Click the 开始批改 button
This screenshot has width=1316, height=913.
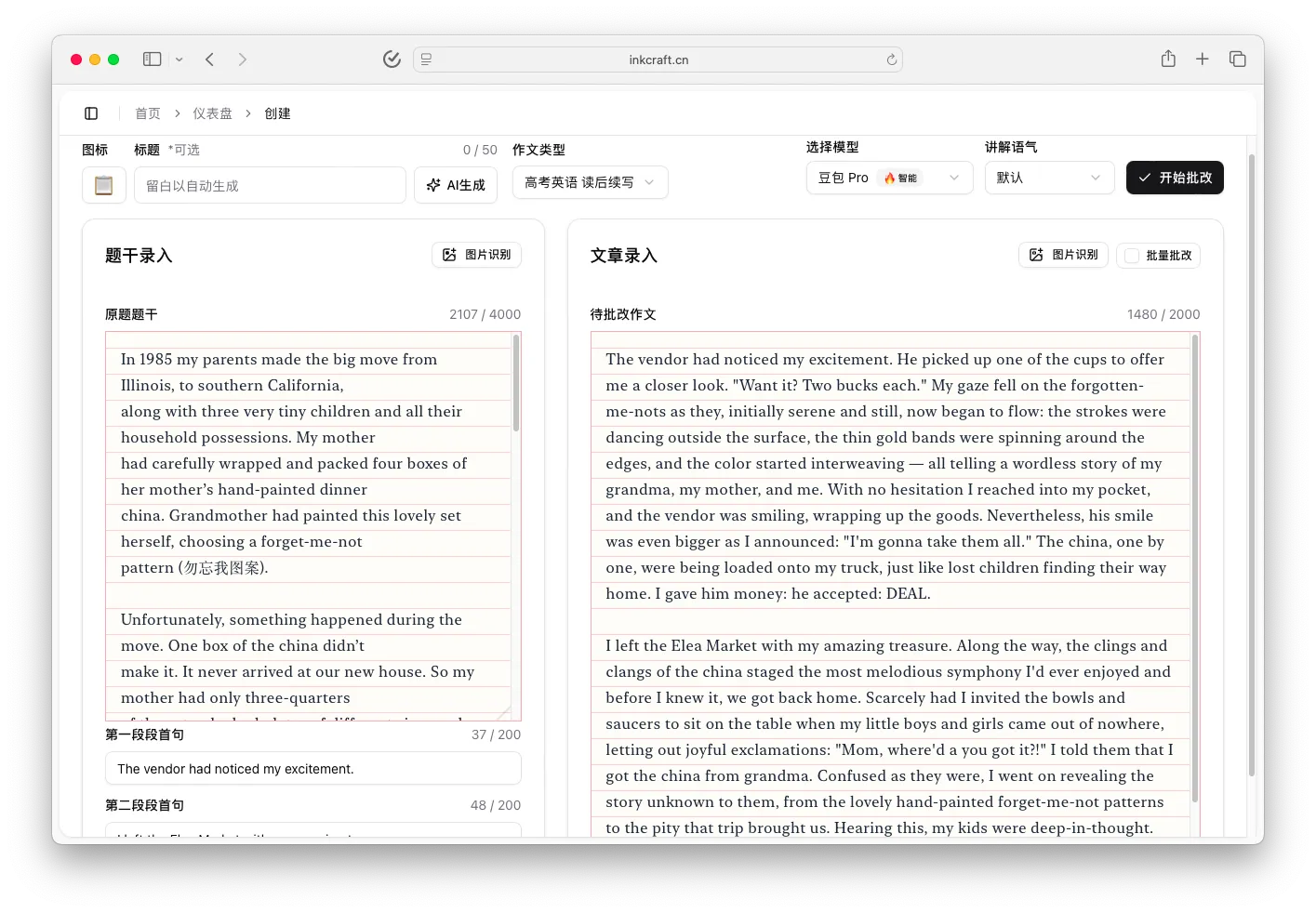1175,178
